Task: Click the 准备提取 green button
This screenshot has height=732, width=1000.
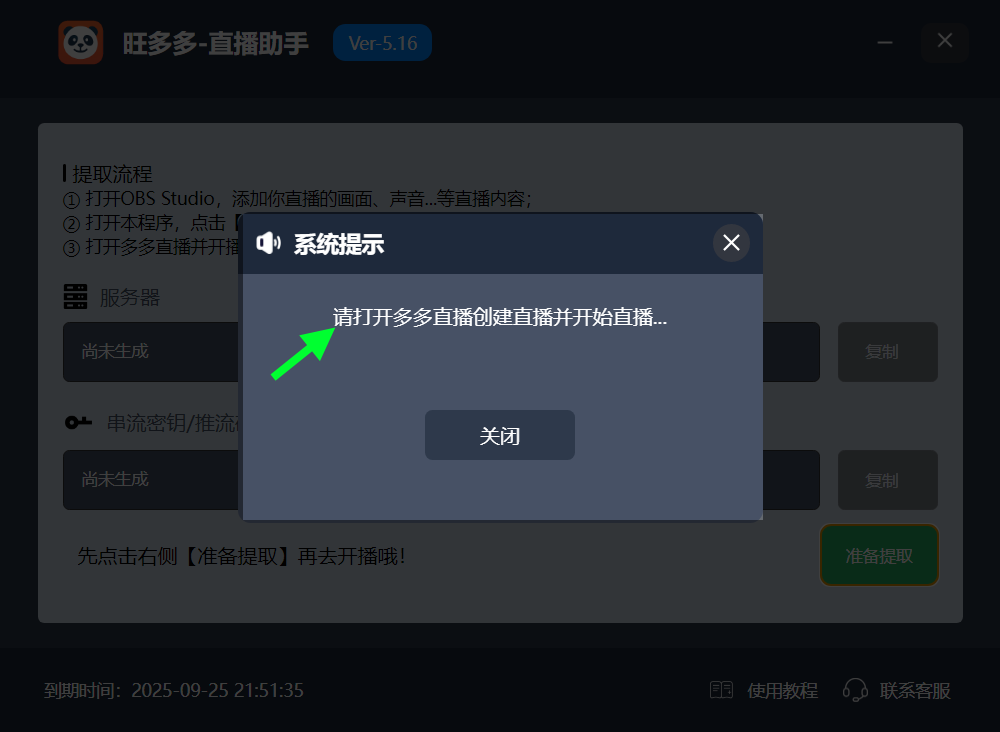Action: [879, 555]
